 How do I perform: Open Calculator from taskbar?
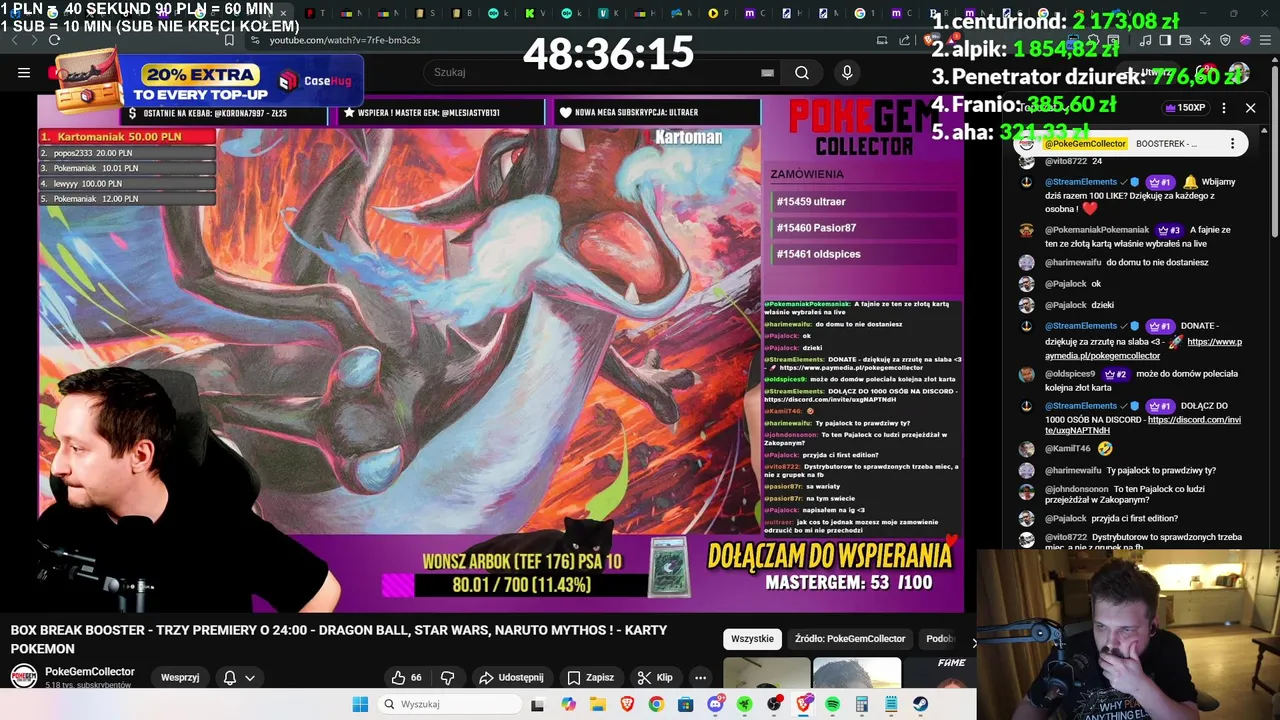tap(862, 704)
